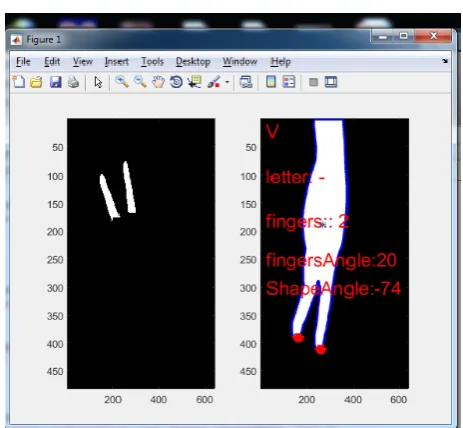Choose the Rotate 3D tool
This screenshot has height=428, width=463.
click(176, 82)
